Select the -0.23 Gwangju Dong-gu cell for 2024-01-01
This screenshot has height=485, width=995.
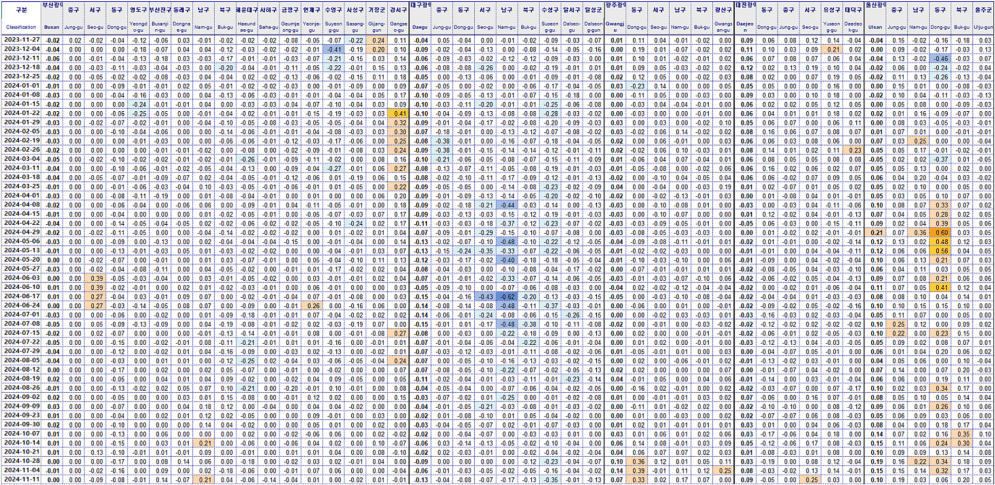pyautogui.click(x=637, y=84)
